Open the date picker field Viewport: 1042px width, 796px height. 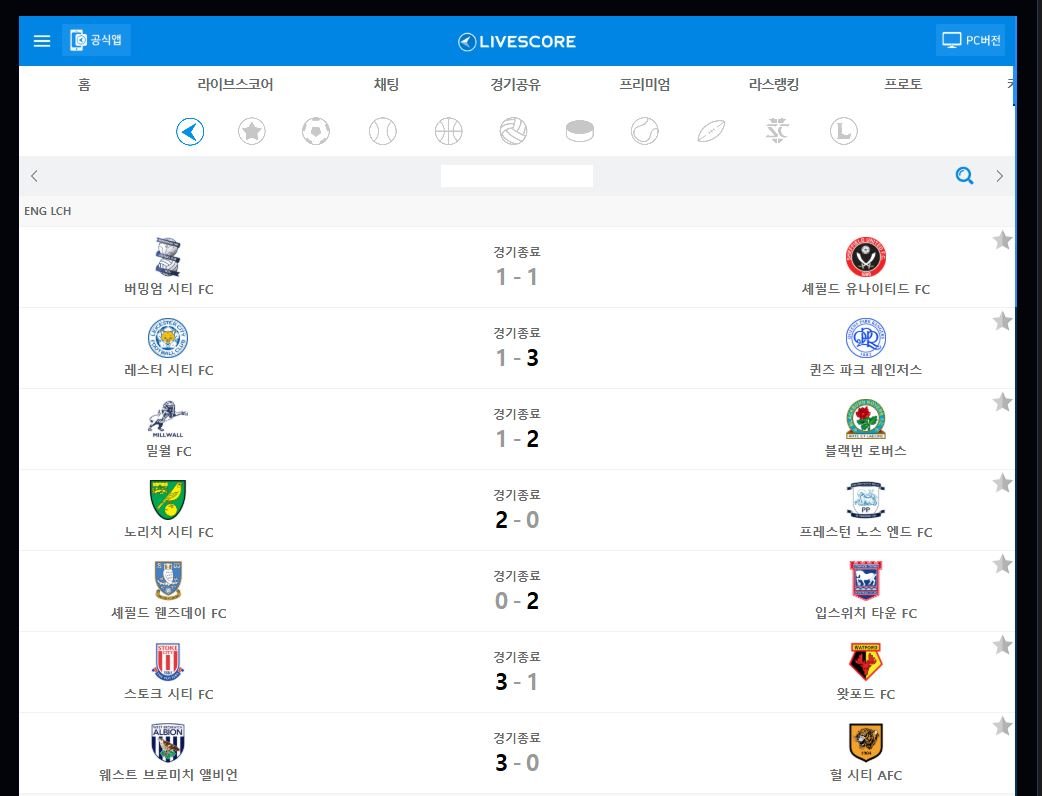click(x=517, y=176)
